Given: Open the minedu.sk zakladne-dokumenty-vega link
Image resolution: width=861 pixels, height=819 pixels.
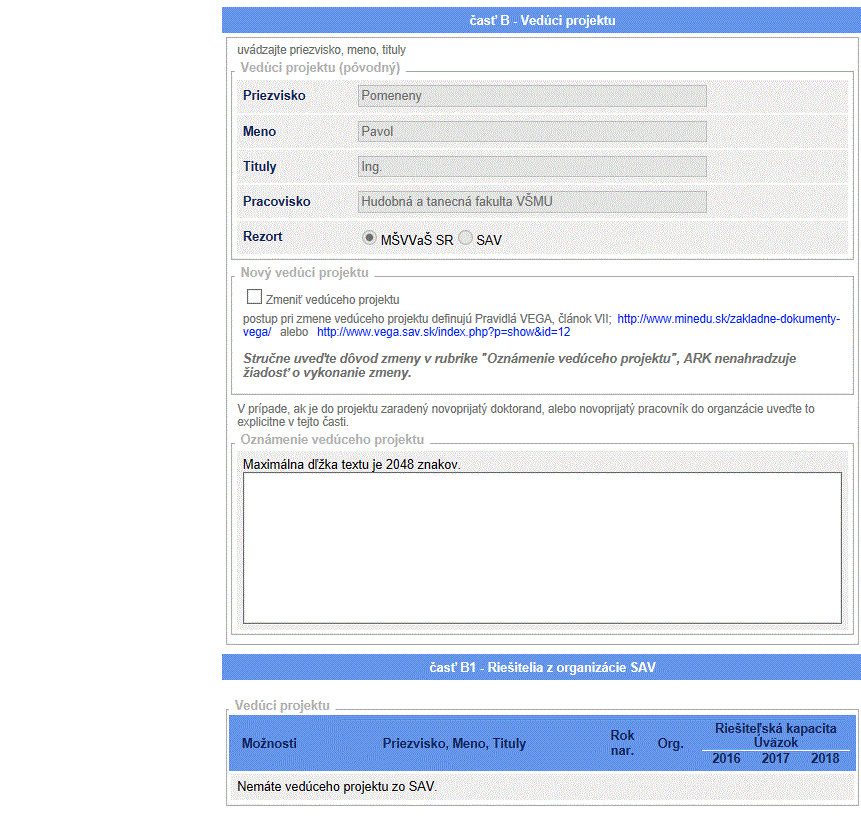Looking at the screenshot, I should (729, 319).
